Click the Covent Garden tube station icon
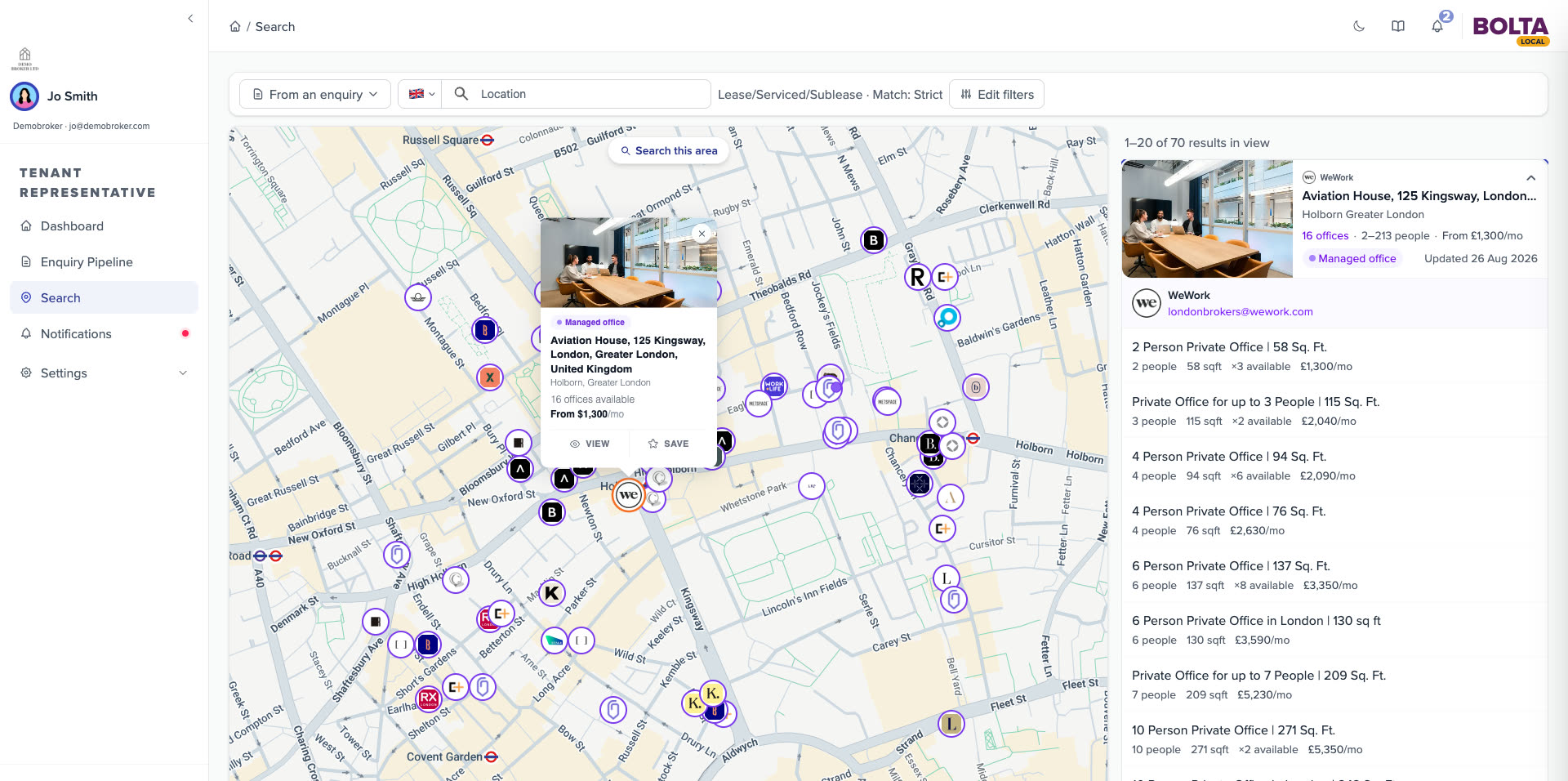The height and width of the screenshot is (781, 1568). 492,757
